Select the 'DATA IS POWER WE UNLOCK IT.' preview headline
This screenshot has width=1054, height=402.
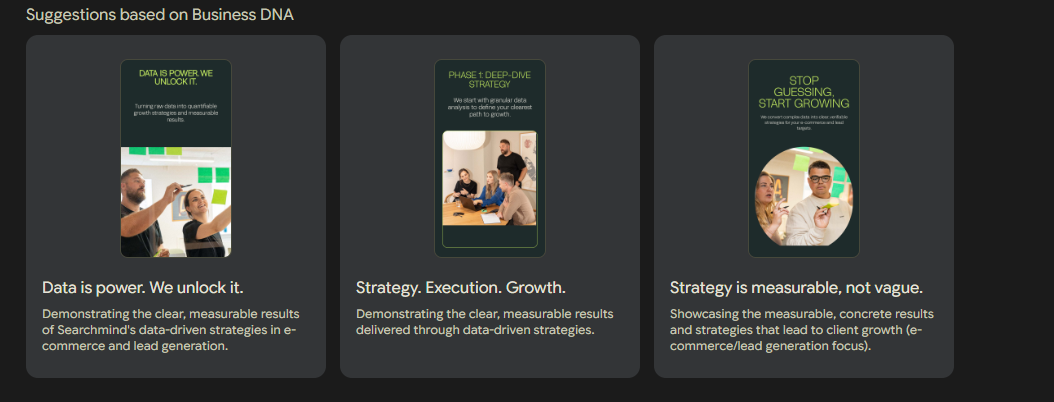[x=176, y=78]
